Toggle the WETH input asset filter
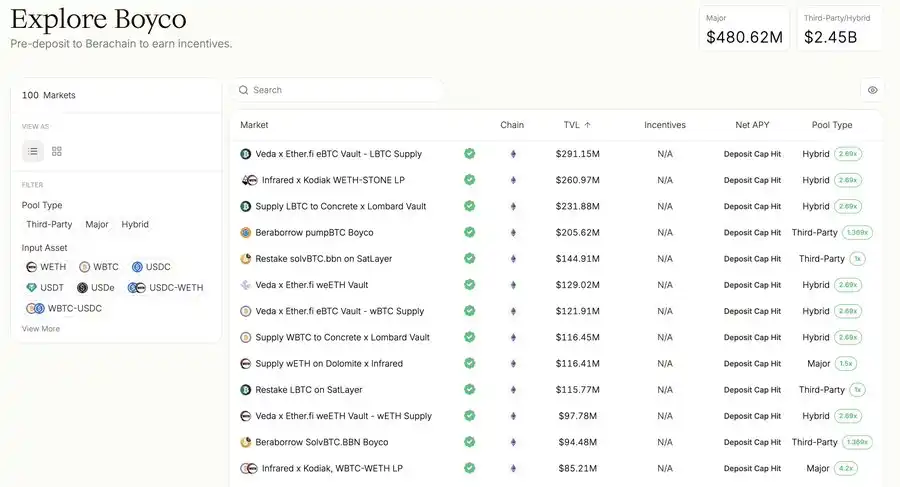The width and height of the screenshot is (900, 487). click(x=46, y=267)
